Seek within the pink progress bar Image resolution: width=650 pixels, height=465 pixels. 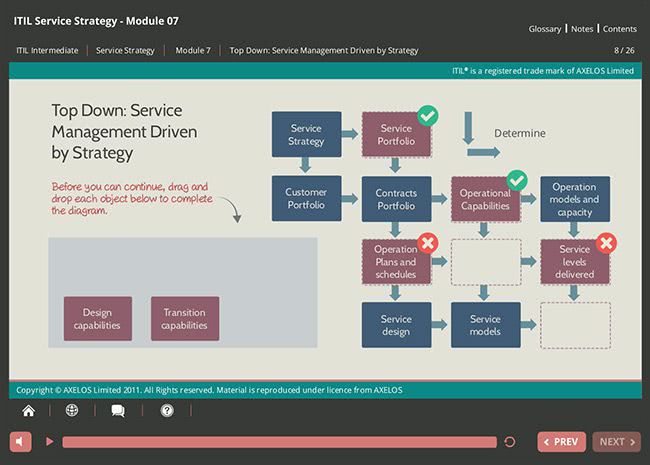tap(279, 442)
